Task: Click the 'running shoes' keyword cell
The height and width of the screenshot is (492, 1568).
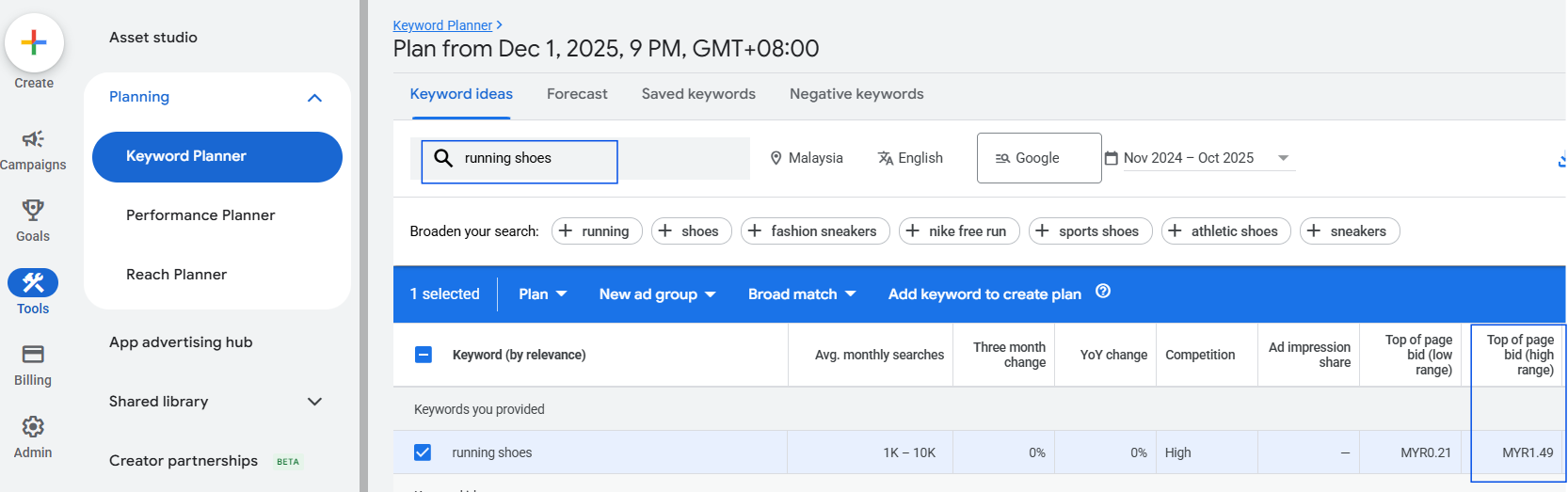Action: click(x=492, y=452)
